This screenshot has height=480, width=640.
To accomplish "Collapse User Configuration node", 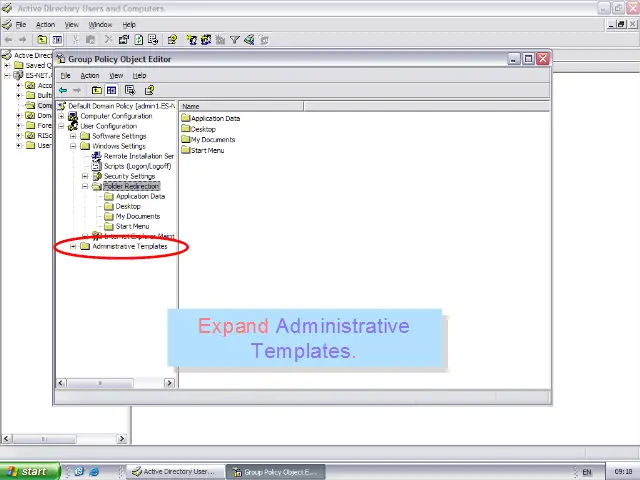I will click(61, 126).
